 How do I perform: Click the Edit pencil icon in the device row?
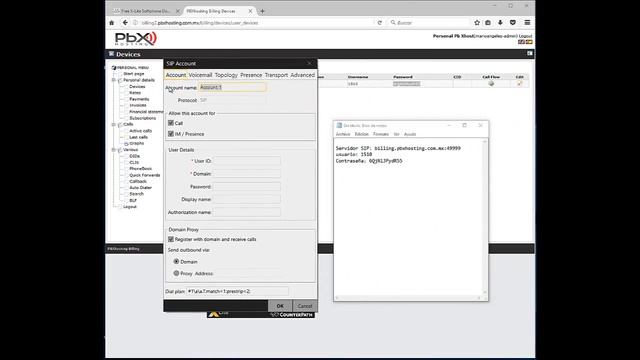519,84
